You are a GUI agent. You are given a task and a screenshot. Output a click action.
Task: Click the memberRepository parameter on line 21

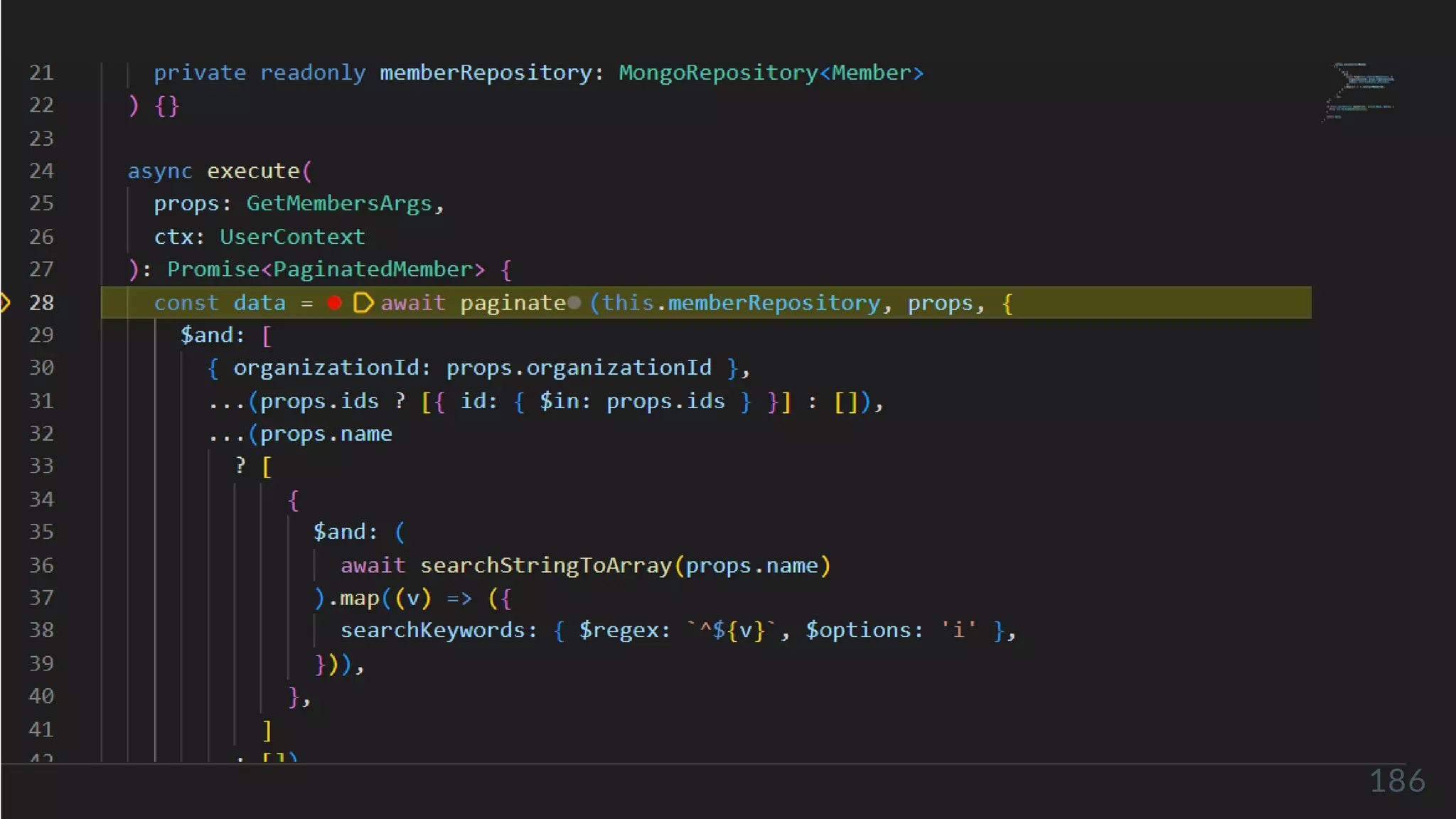(x=486, y=73)
